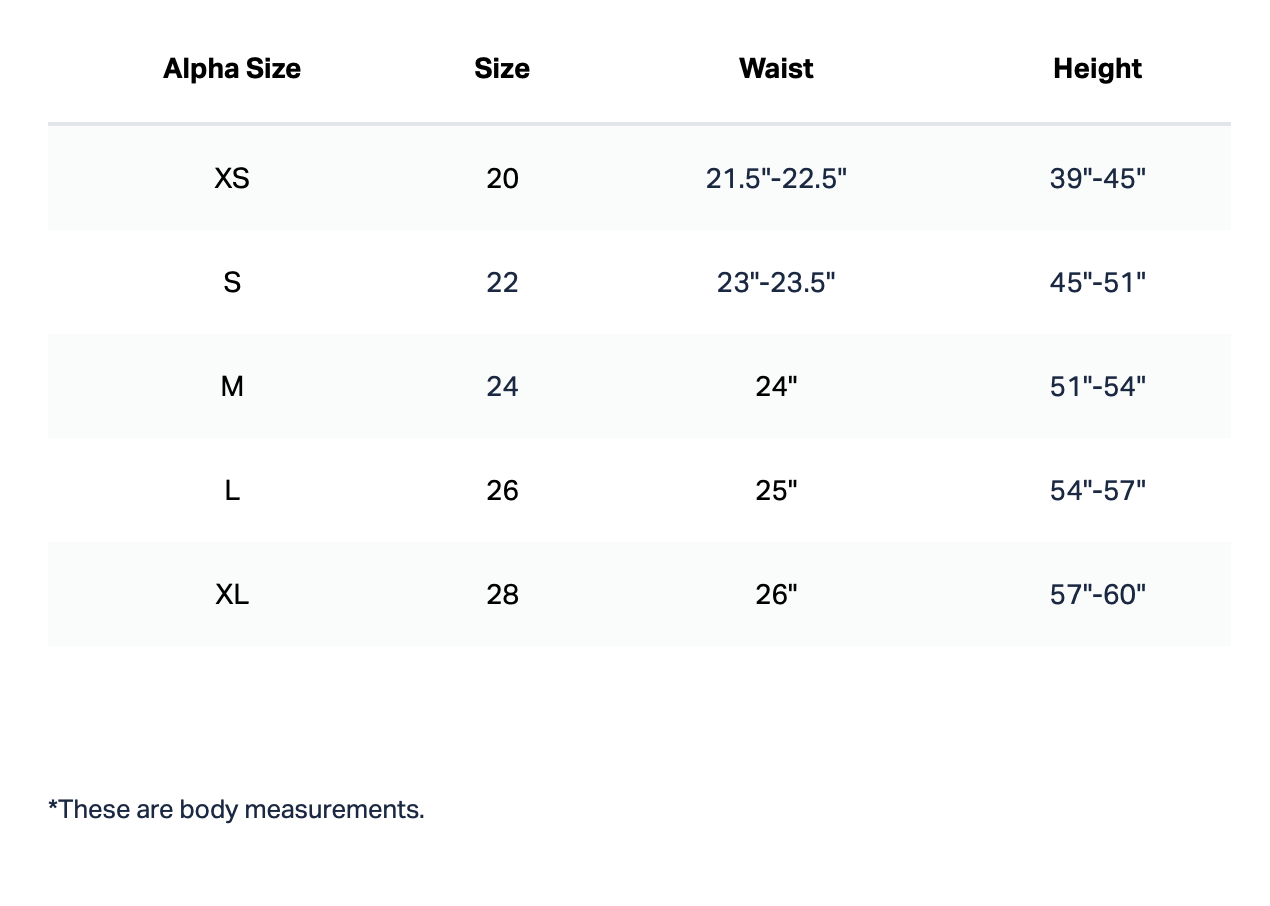
Task: Select the 45"-51" height cell
Action: (1097, 282)
